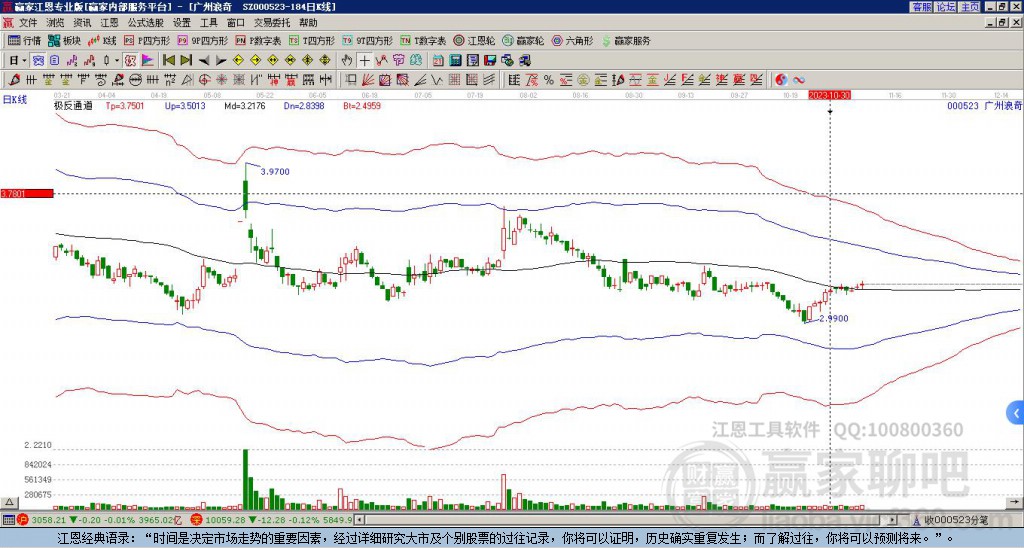Click the 论坛 forum button

click(x=945, y=7)
